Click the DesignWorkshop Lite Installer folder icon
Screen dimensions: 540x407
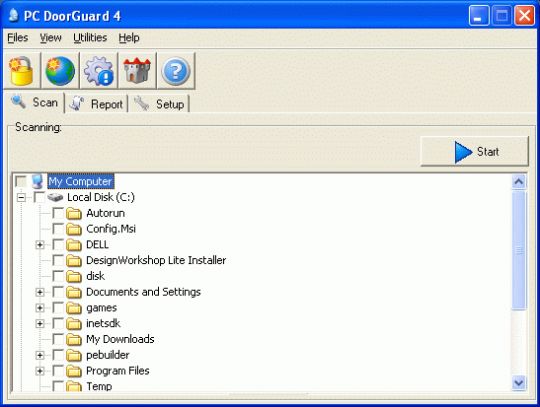(74, 261)
